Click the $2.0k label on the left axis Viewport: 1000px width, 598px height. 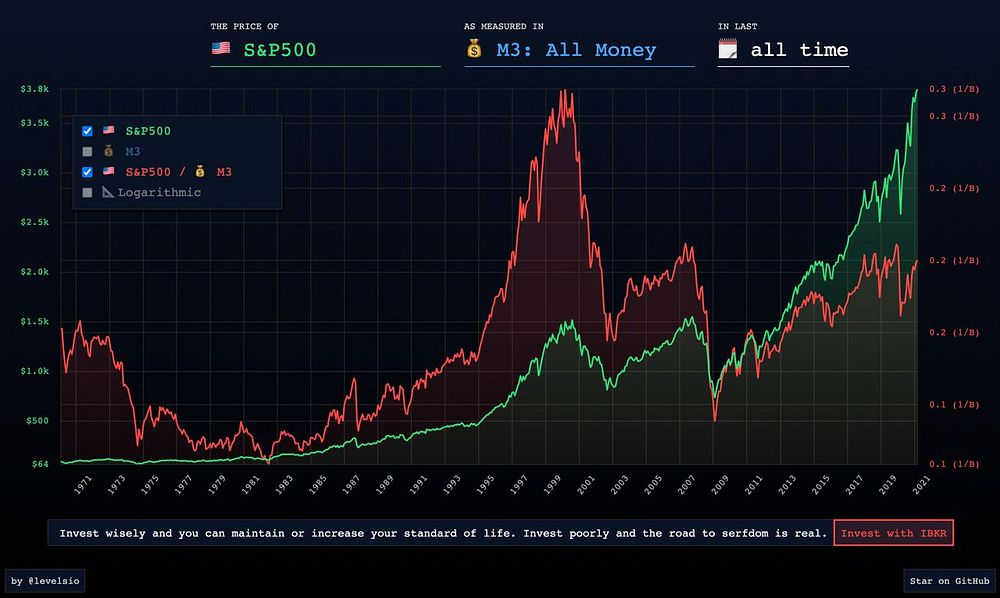[x=34, y=272]
